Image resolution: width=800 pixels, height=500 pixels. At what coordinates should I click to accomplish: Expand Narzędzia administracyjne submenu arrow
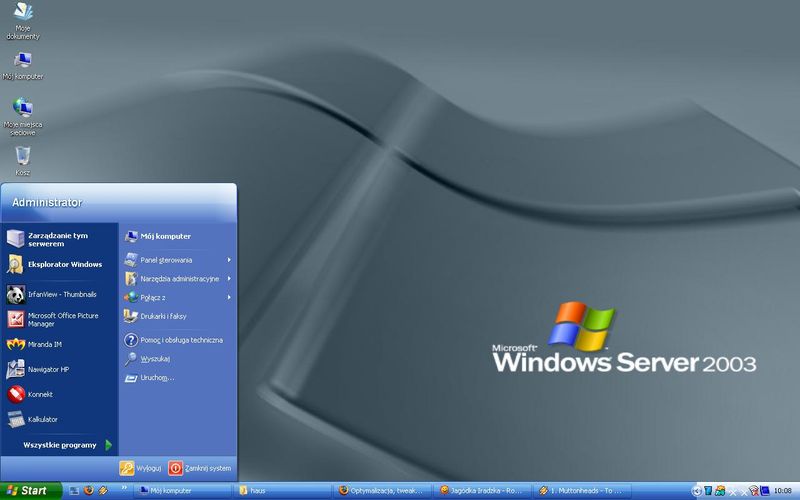pos(229,279)
